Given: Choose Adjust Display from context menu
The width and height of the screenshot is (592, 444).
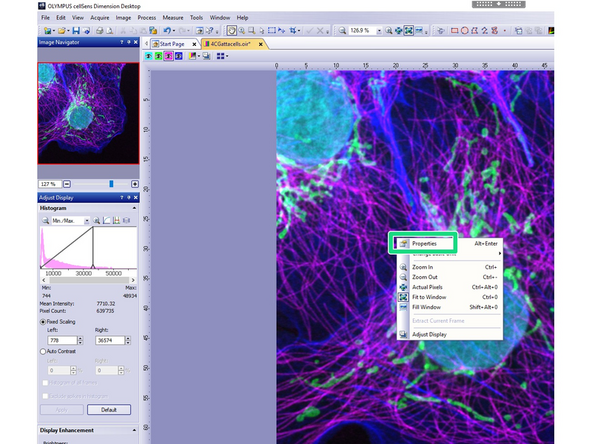Looking at the screenshot, I should (449, 335).
